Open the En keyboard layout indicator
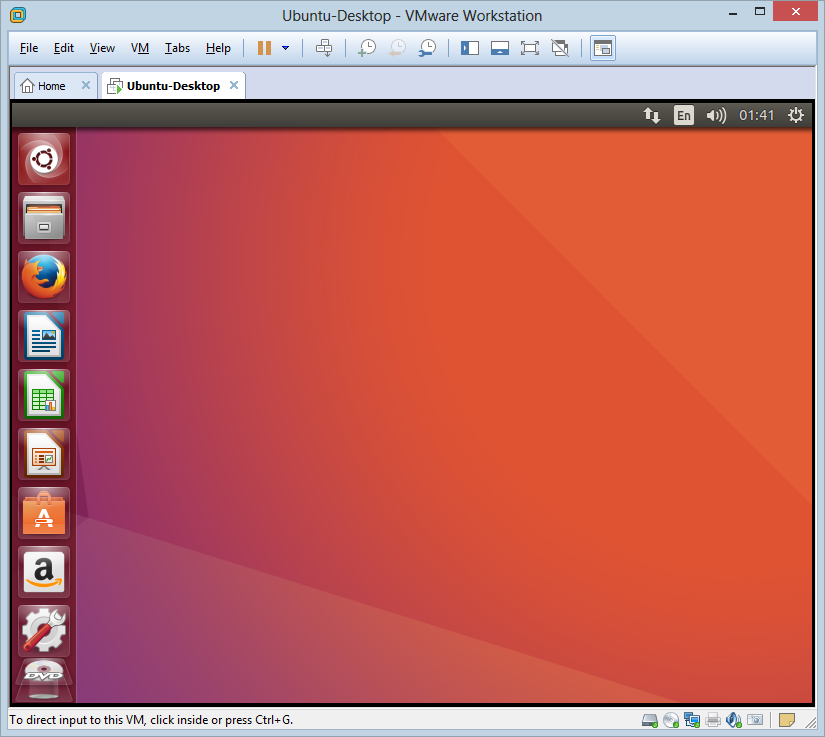 click(x=683, y=115)
